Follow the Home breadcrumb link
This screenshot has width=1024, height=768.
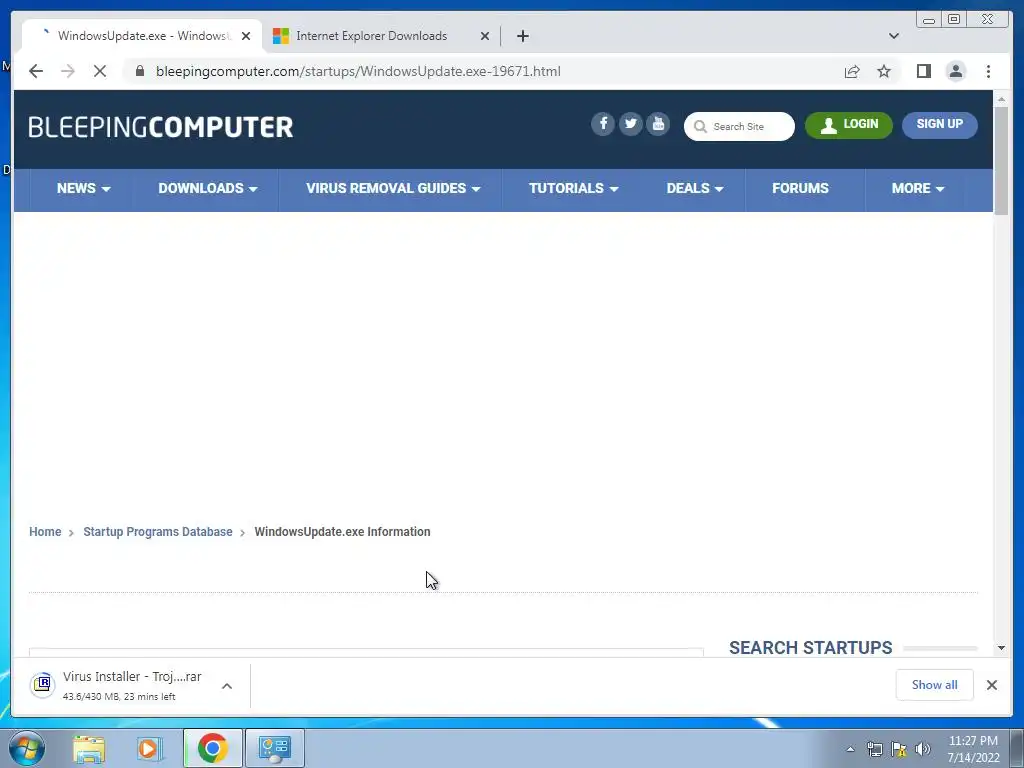coord(45,532)
